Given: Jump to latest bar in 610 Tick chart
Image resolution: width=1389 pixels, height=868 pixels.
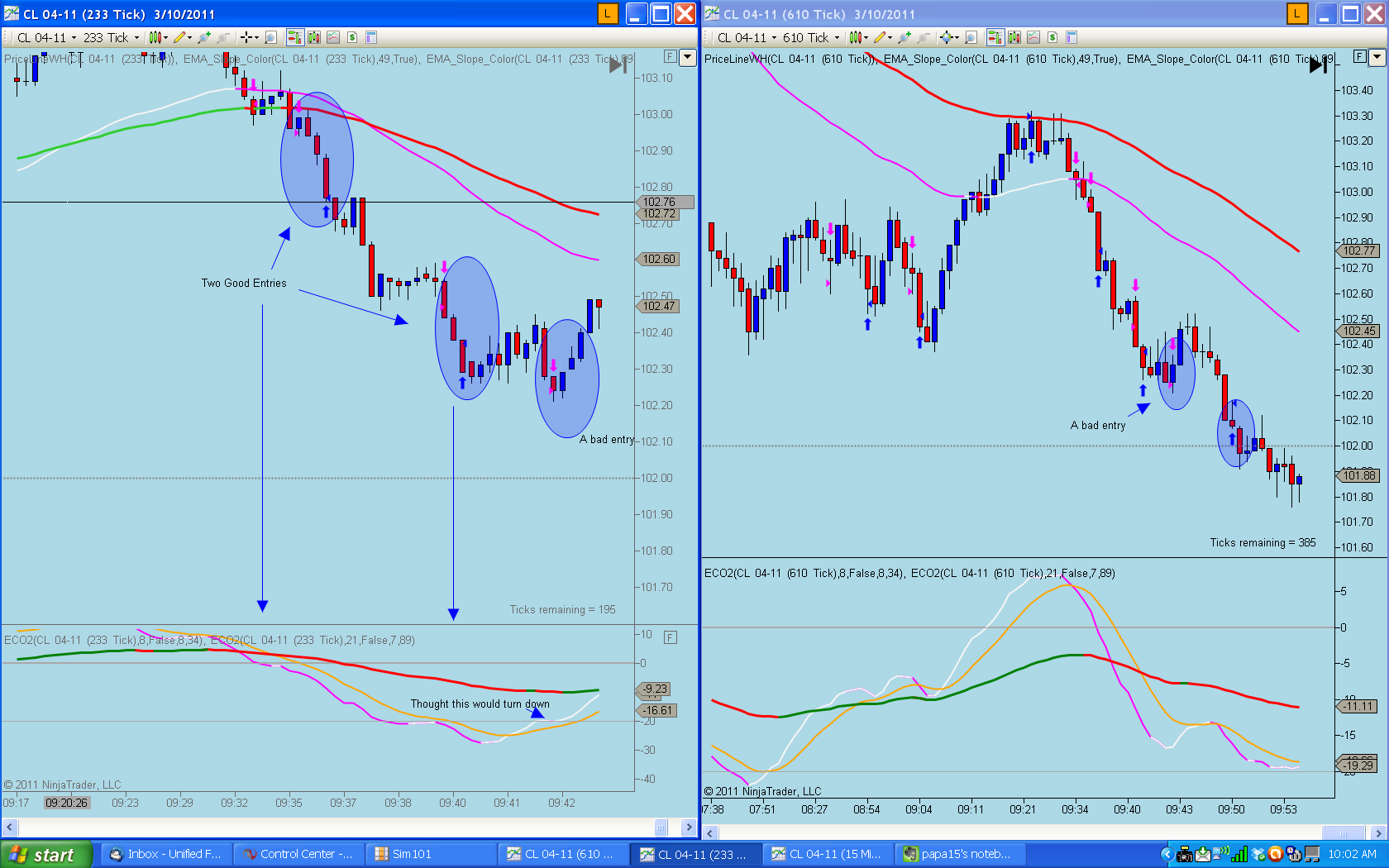Looking at the screenshot, I should (1318, 64).
